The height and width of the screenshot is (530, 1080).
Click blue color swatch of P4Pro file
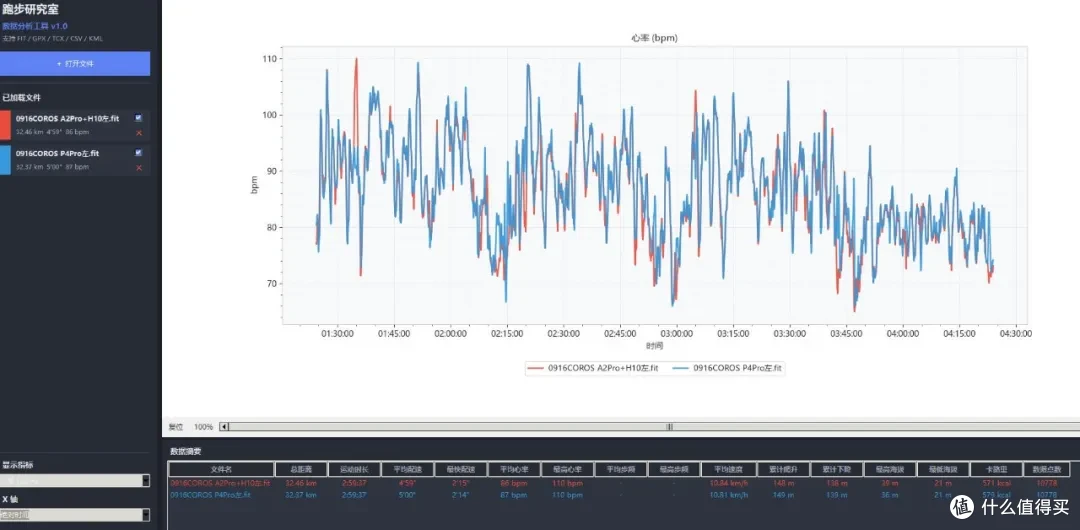5,160
